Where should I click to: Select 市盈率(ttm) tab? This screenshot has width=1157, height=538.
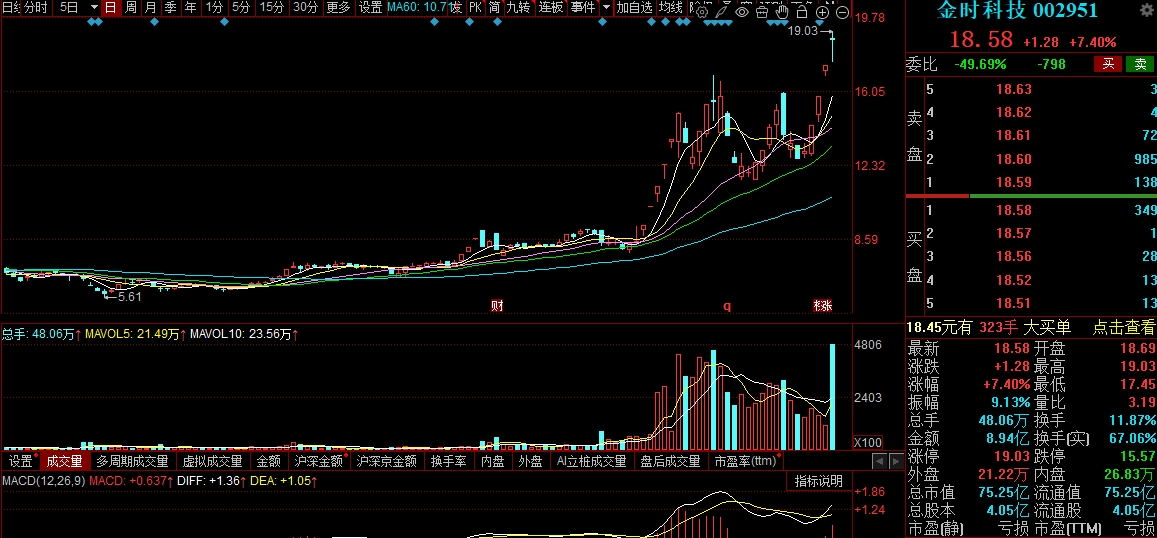click(x=746, y=462)
